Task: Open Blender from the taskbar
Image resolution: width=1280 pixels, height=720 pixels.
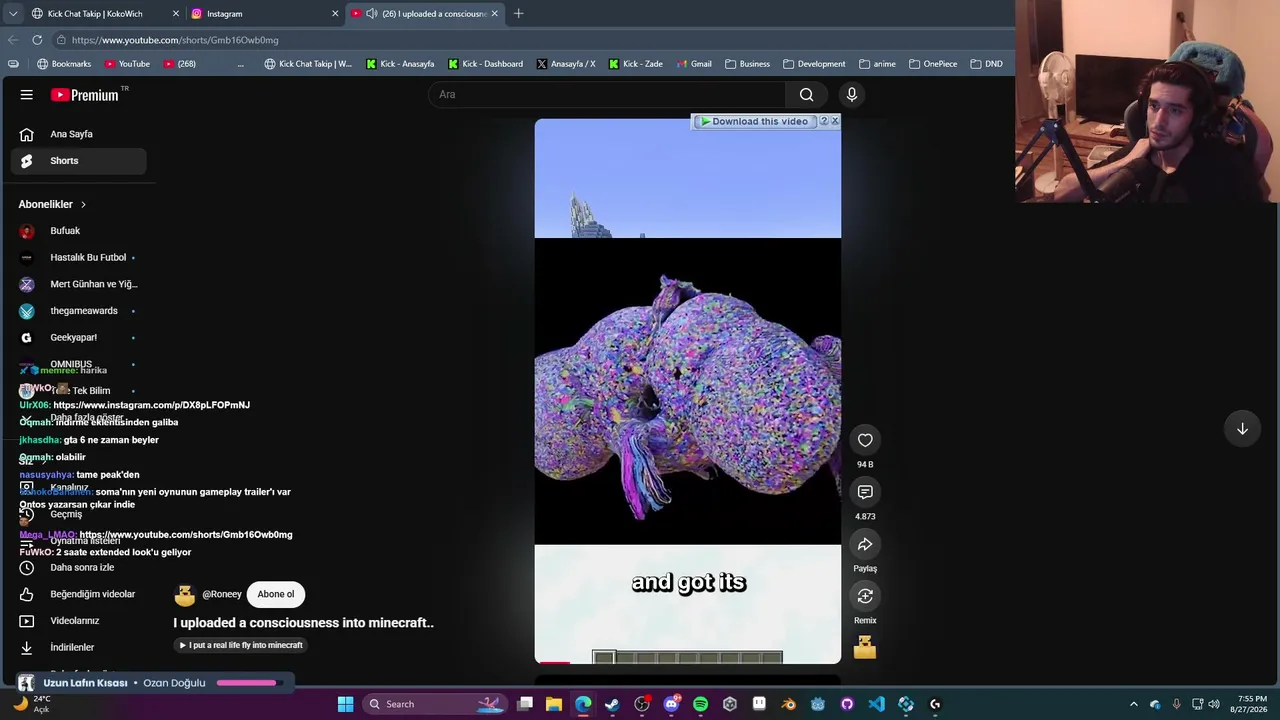Action: pyautogui.click(x=788, y=704)
